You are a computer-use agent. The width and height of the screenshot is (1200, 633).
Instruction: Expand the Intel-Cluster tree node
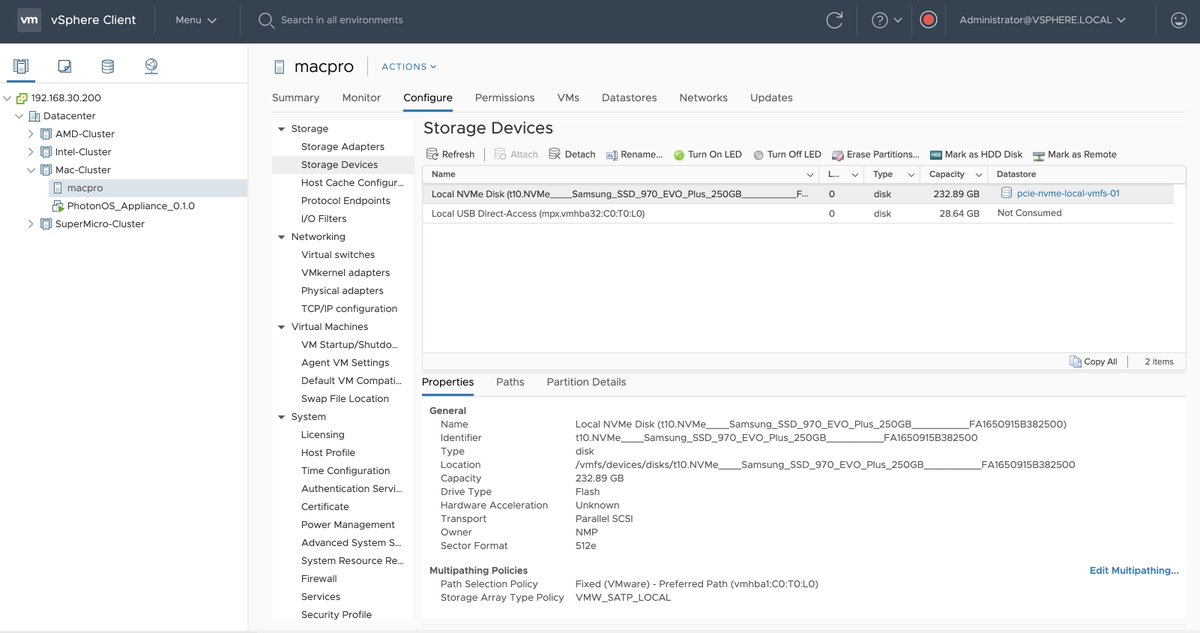point(31,152)
